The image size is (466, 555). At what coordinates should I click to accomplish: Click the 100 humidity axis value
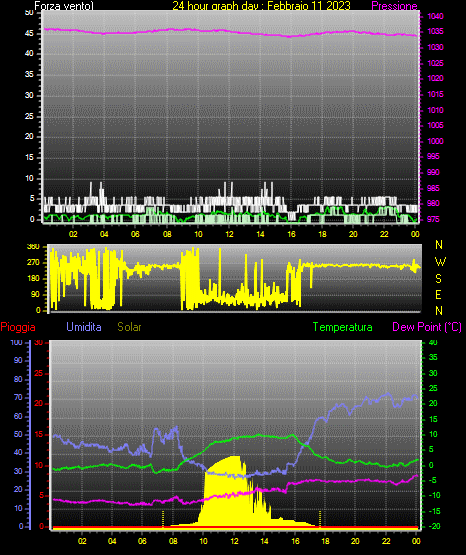pos(17,342)
